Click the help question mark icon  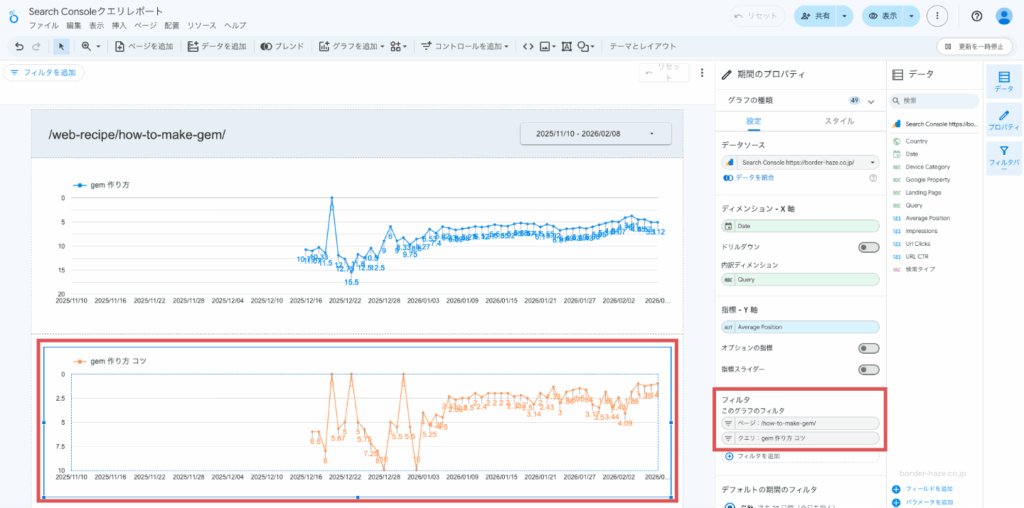[x=977, y=16]
